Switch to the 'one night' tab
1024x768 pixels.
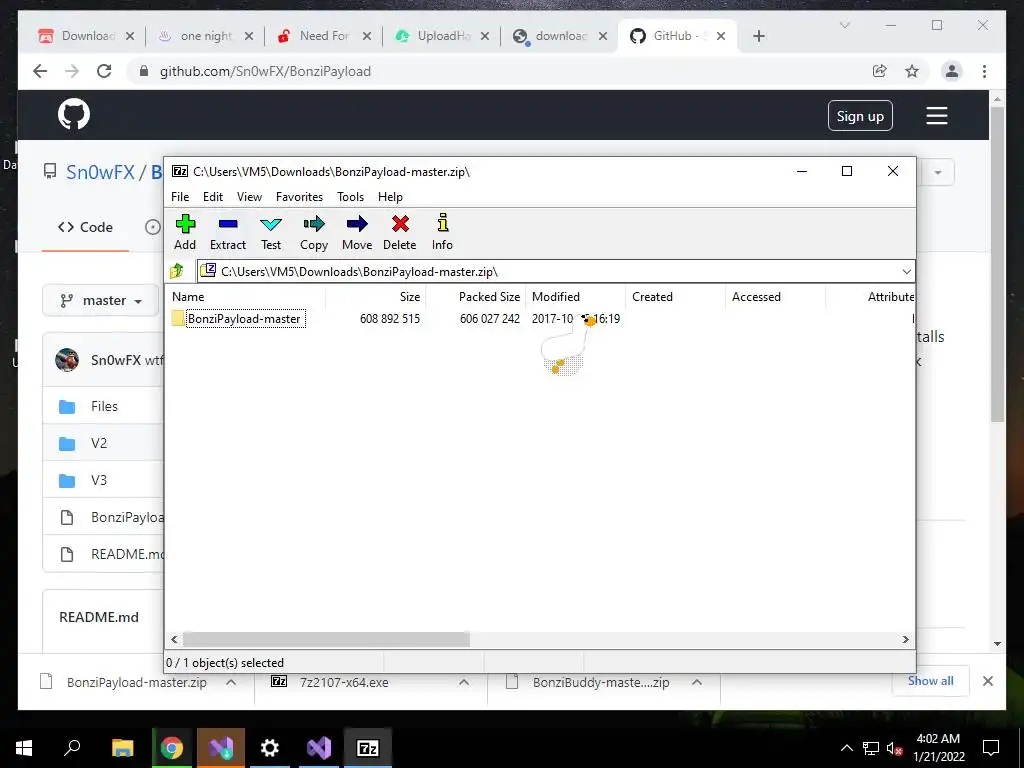(x=206, y=36)
